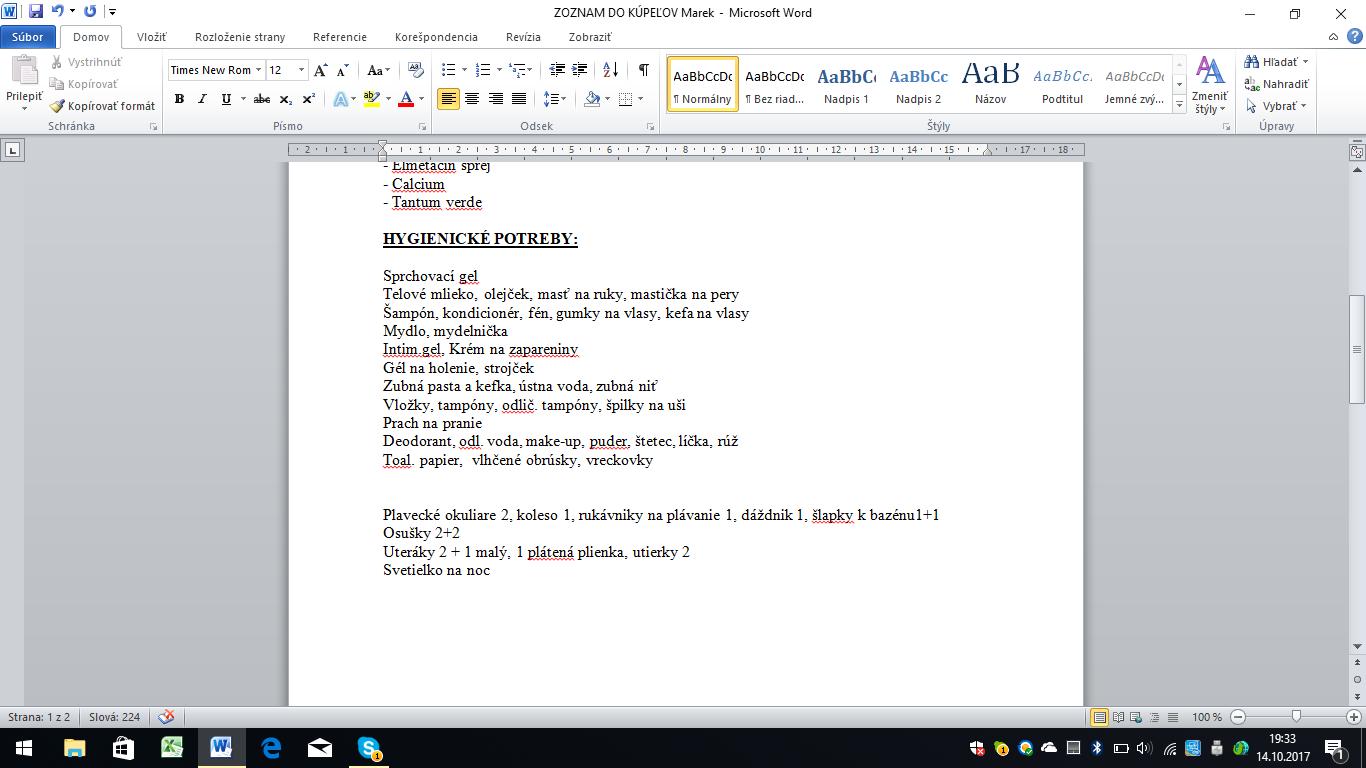Toggle bold formatting
1366x768 pixels.
coord(179,99)
